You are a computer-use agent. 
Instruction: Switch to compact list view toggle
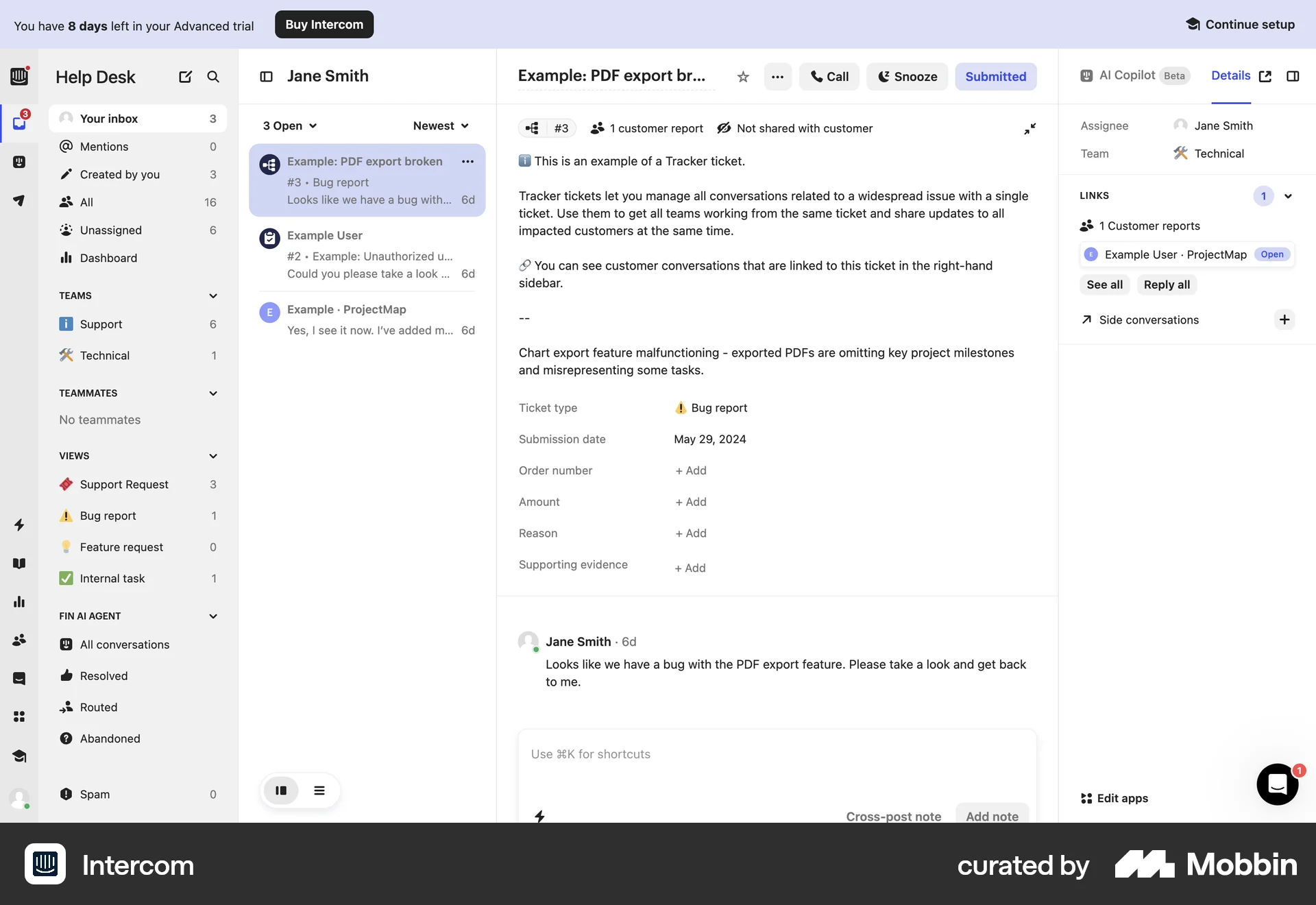[319, 791]
